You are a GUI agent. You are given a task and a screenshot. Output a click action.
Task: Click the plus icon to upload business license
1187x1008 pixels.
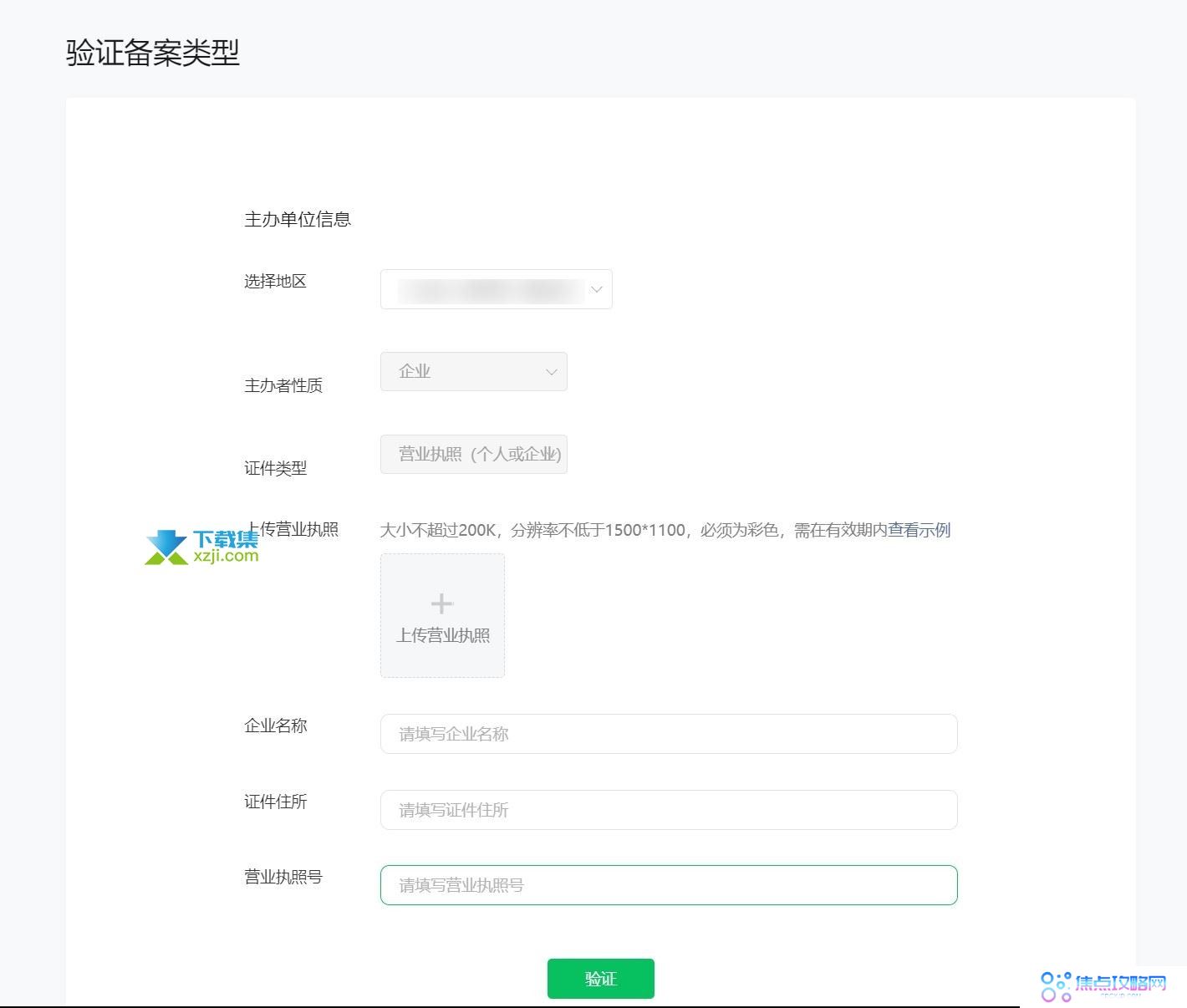(441, 603)
